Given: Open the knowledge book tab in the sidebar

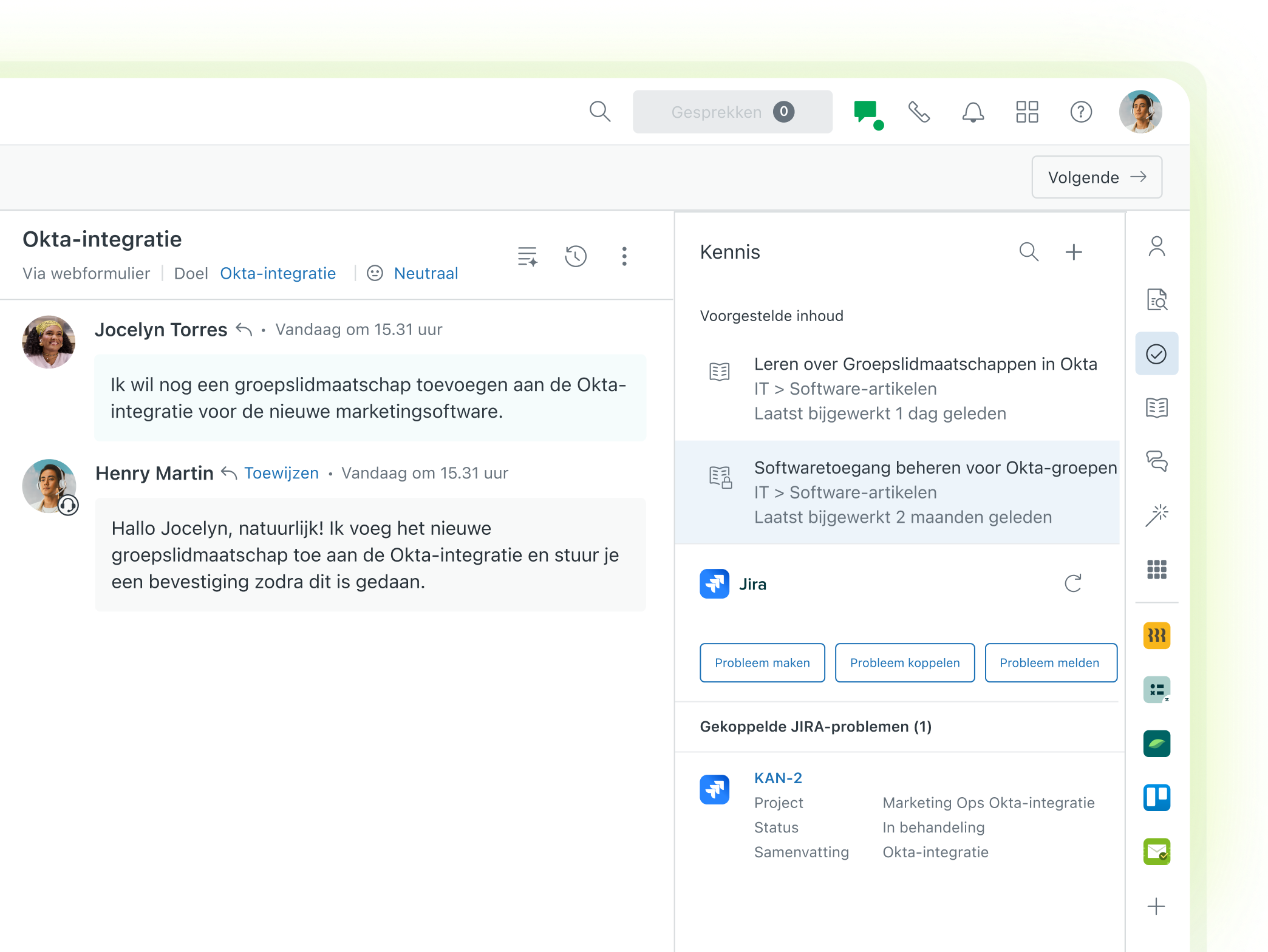Looking at the screenshot, I should coord(1157,408).
